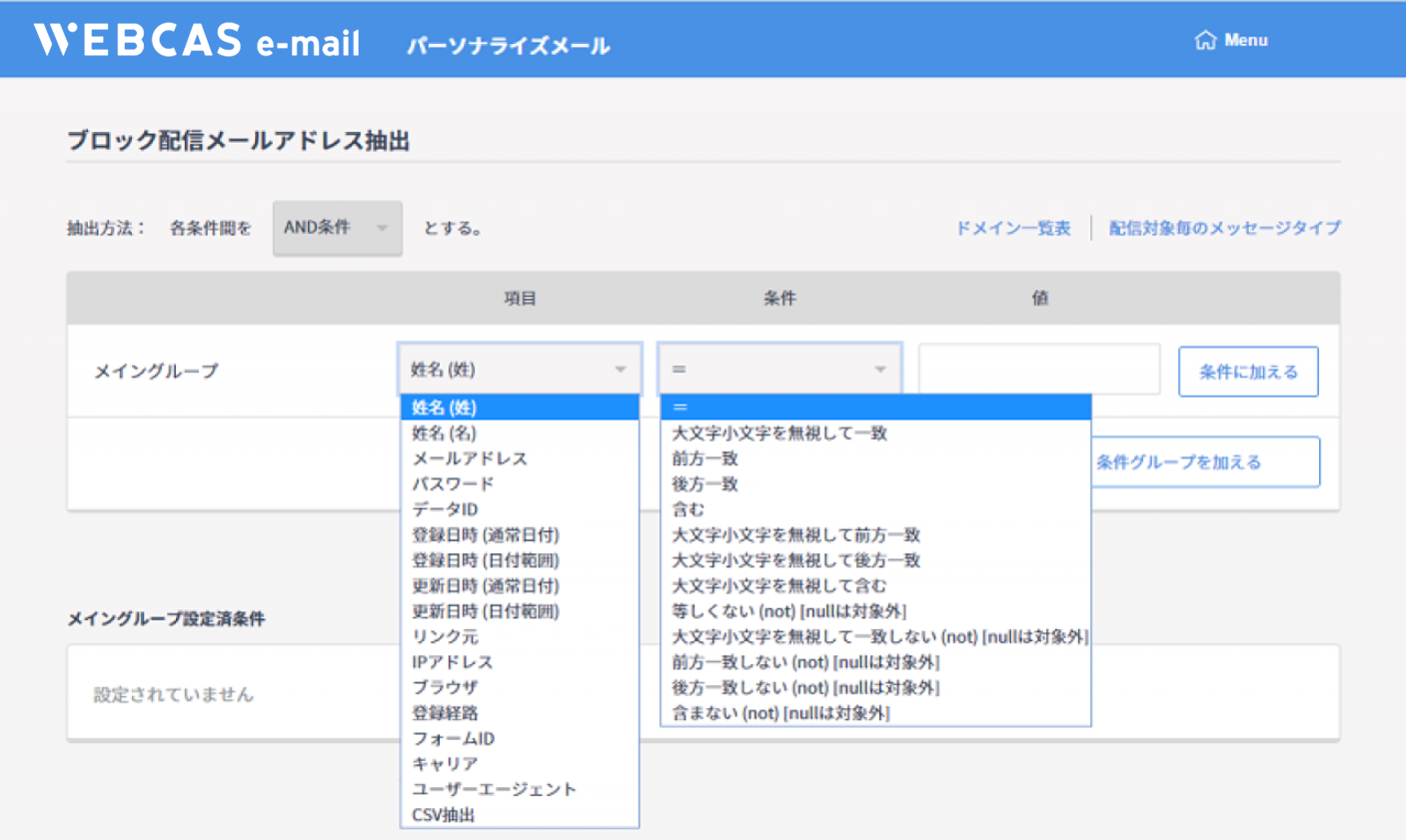
Task: Expand the 条件 combo box showing =
Action: (779, 370)
